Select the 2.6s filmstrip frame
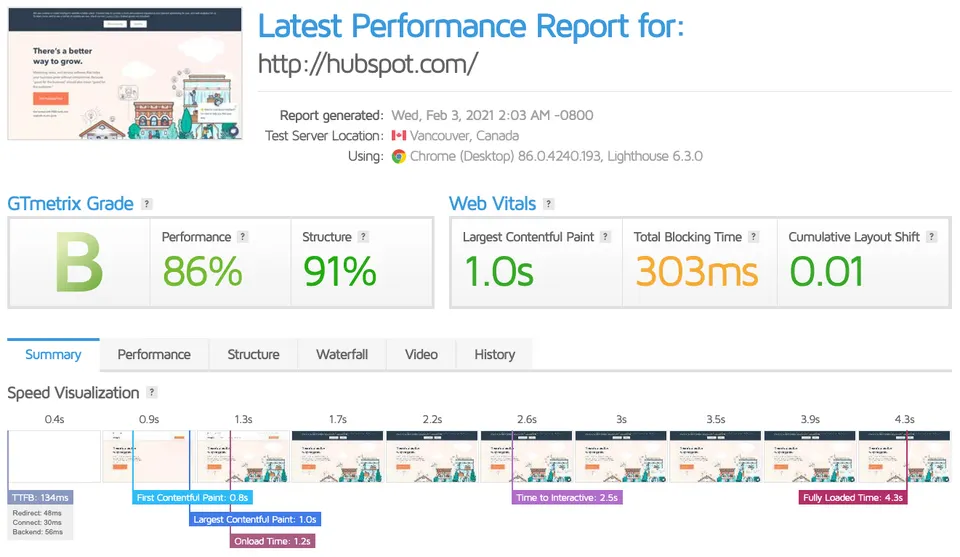Image resolution: width=960 pixels, height=557 pixels. click(527, 457)
